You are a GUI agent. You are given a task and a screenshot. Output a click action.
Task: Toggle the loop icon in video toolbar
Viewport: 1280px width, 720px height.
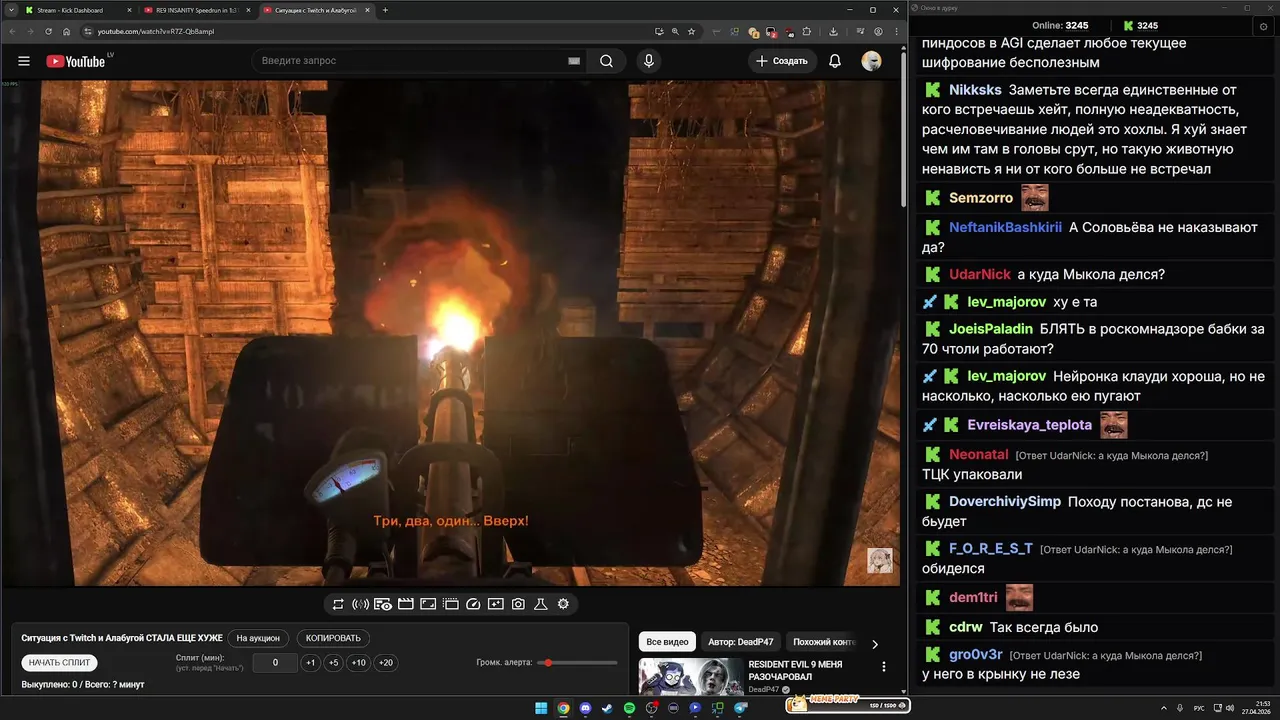338,604
